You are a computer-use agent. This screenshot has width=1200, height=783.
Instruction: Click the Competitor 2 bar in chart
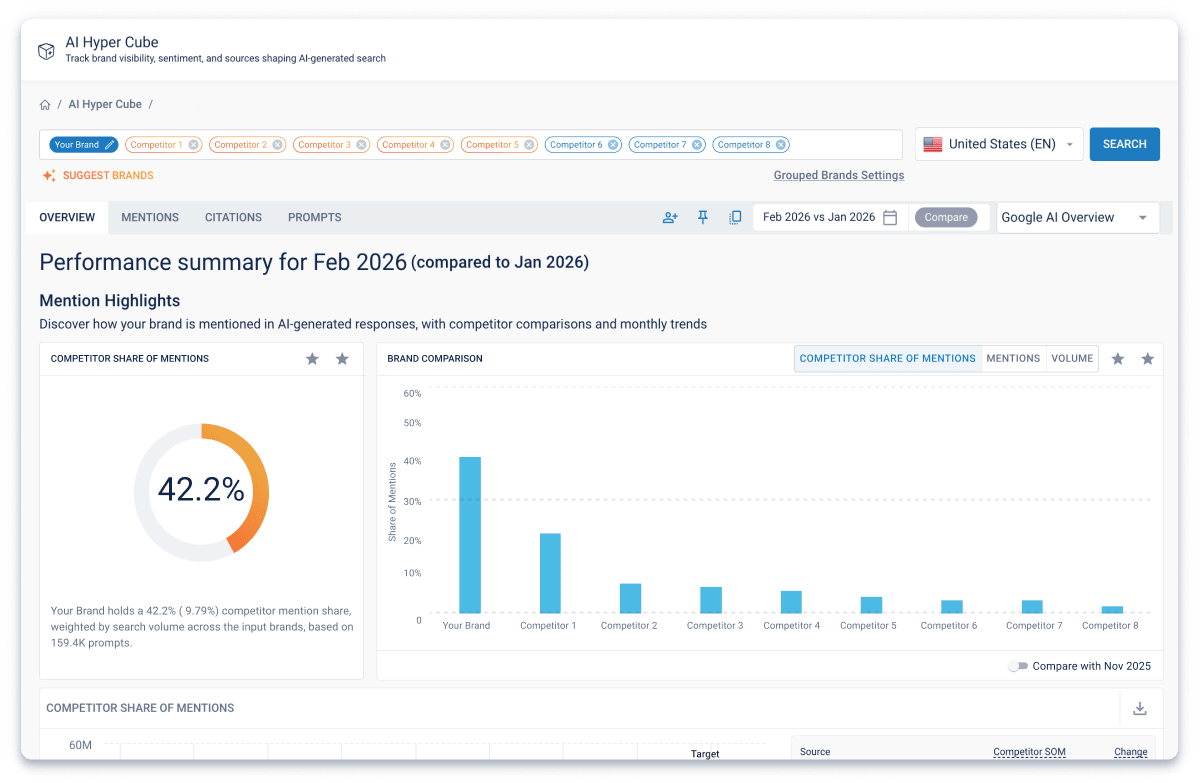630,598
